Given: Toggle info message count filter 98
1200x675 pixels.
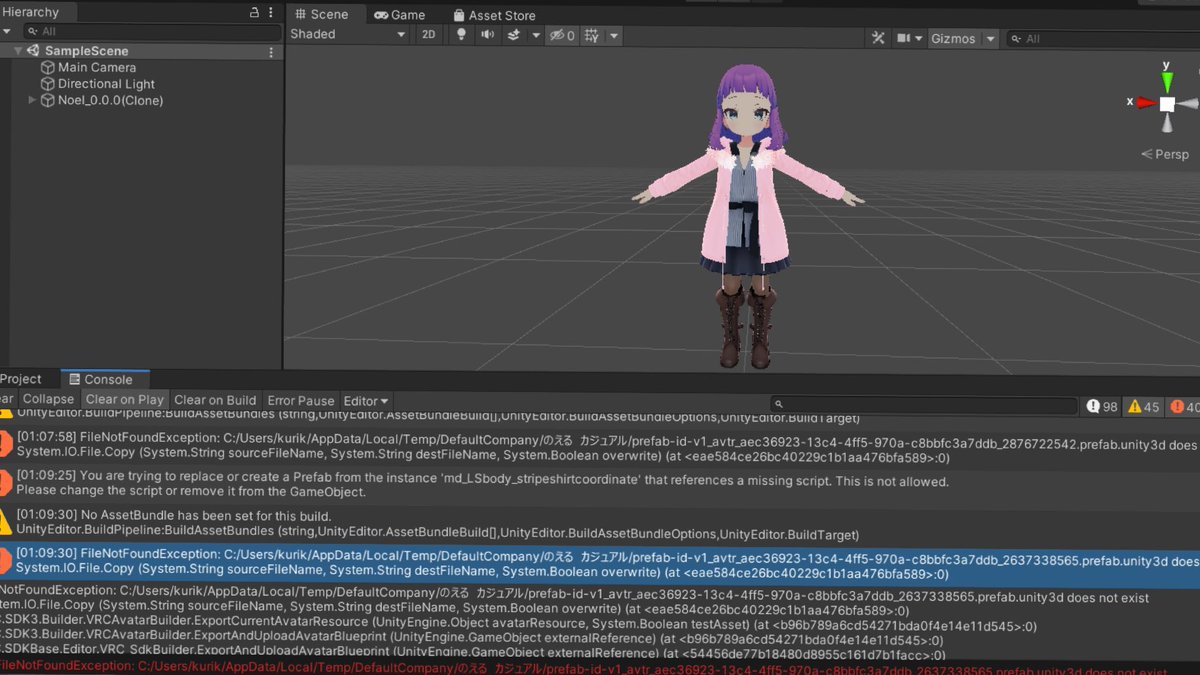Looking at the screenshot, I should click(1103, 406).
